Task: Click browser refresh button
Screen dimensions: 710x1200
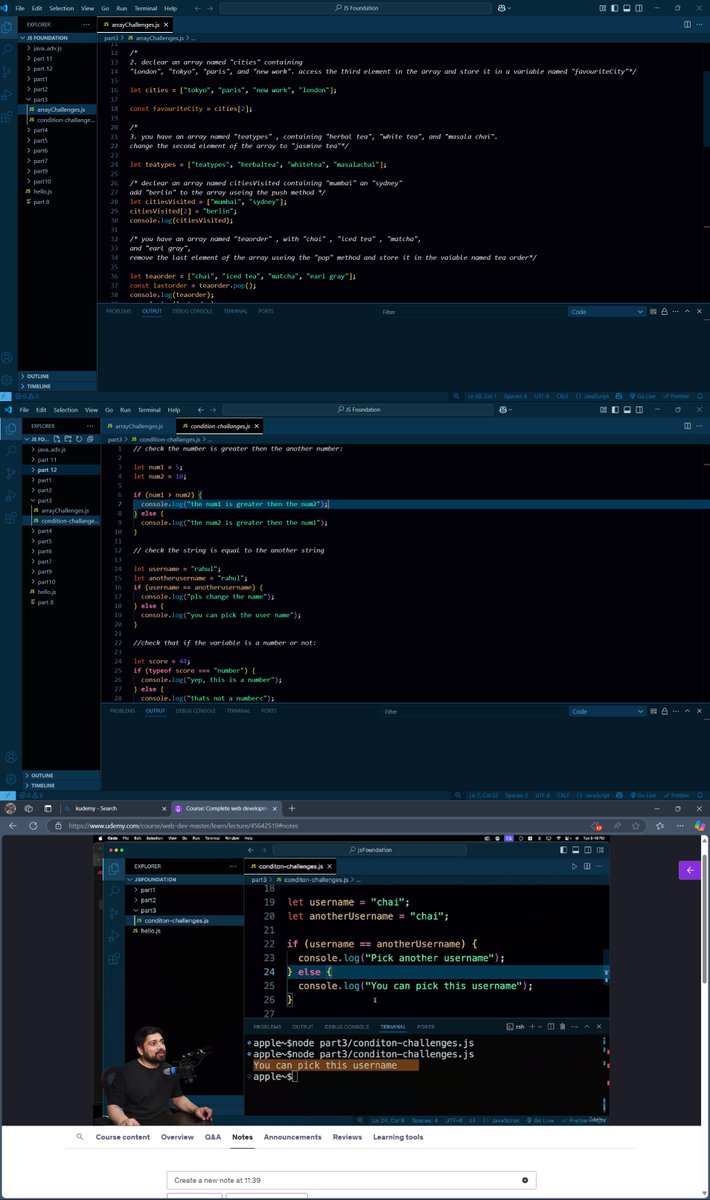Action: pyautogui.click(x=33, y=826)
